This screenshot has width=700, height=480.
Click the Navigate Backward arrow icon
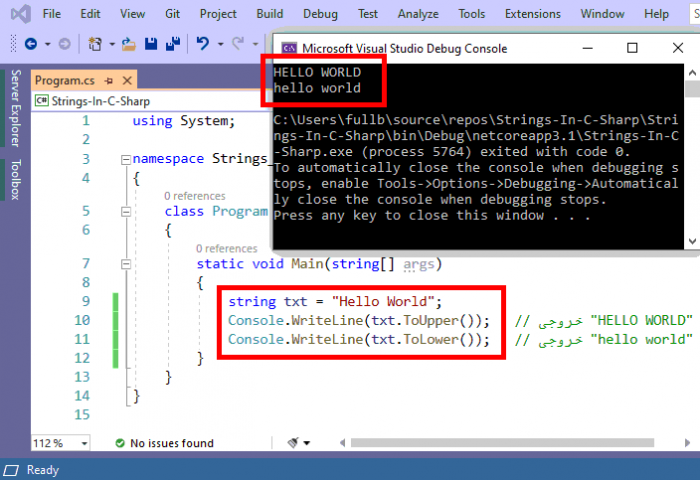pyautogui.click(x=31, y=44)
